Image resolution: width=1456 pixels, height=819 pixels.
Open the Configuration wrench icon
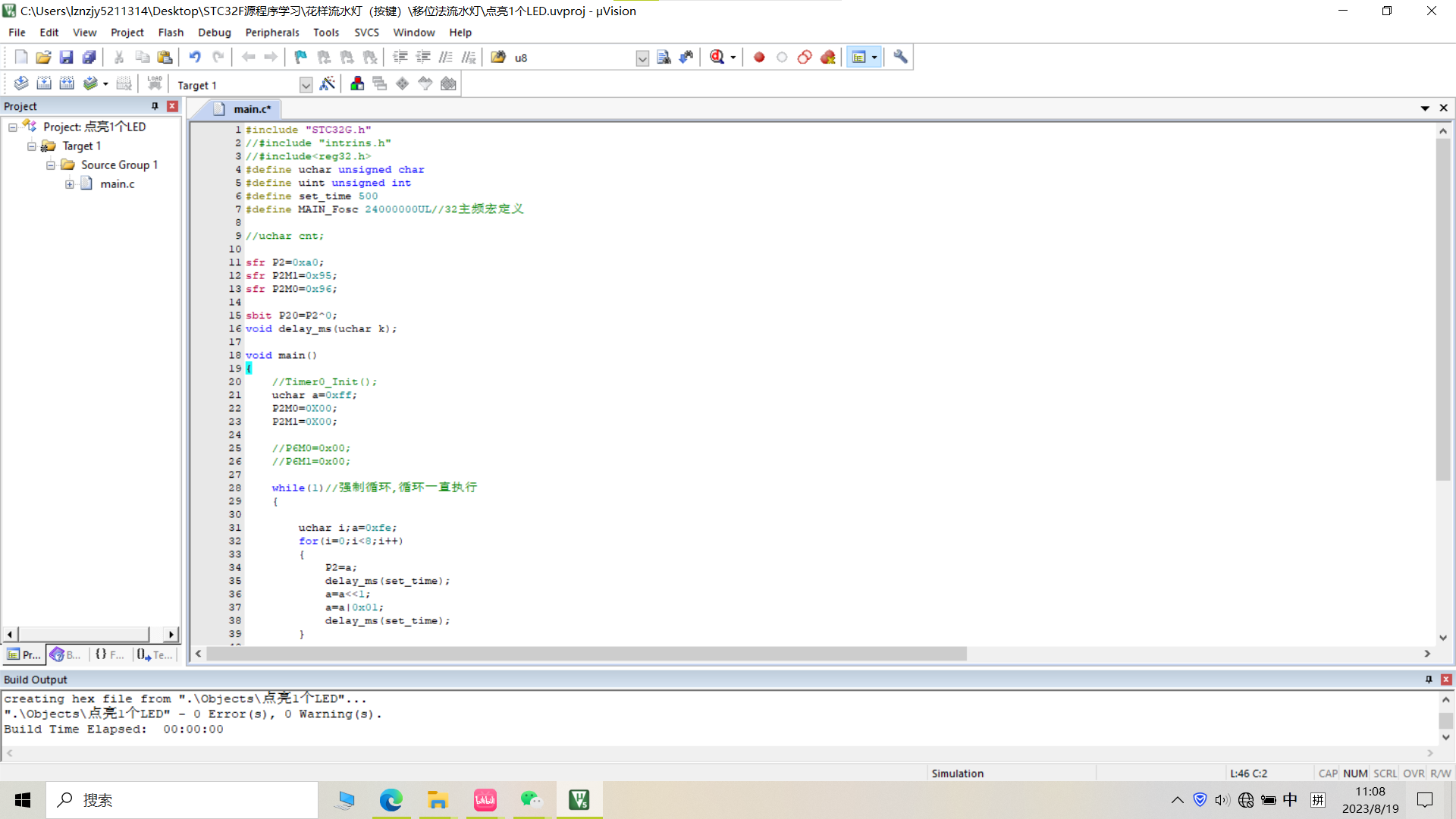pos(900,57)
